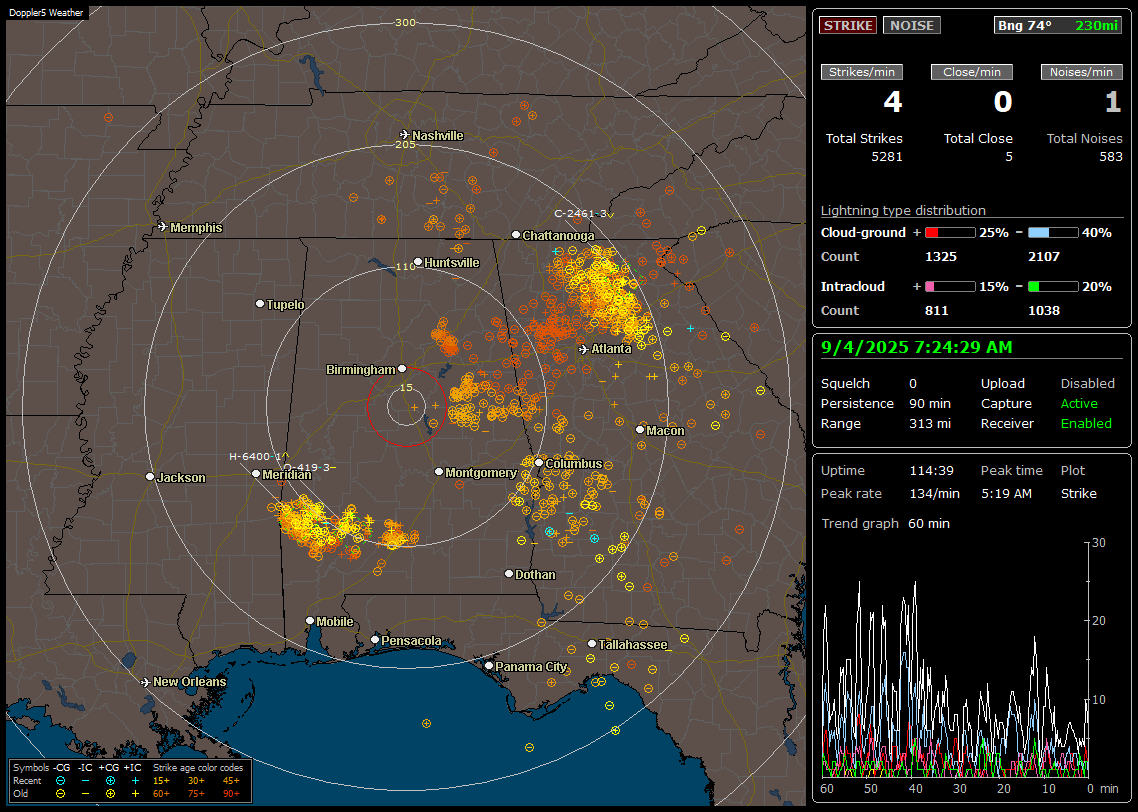The height and width of the screenshot is (812, 1138).
Task: Click the 110 mile range ring label
Action: [405, 266]
